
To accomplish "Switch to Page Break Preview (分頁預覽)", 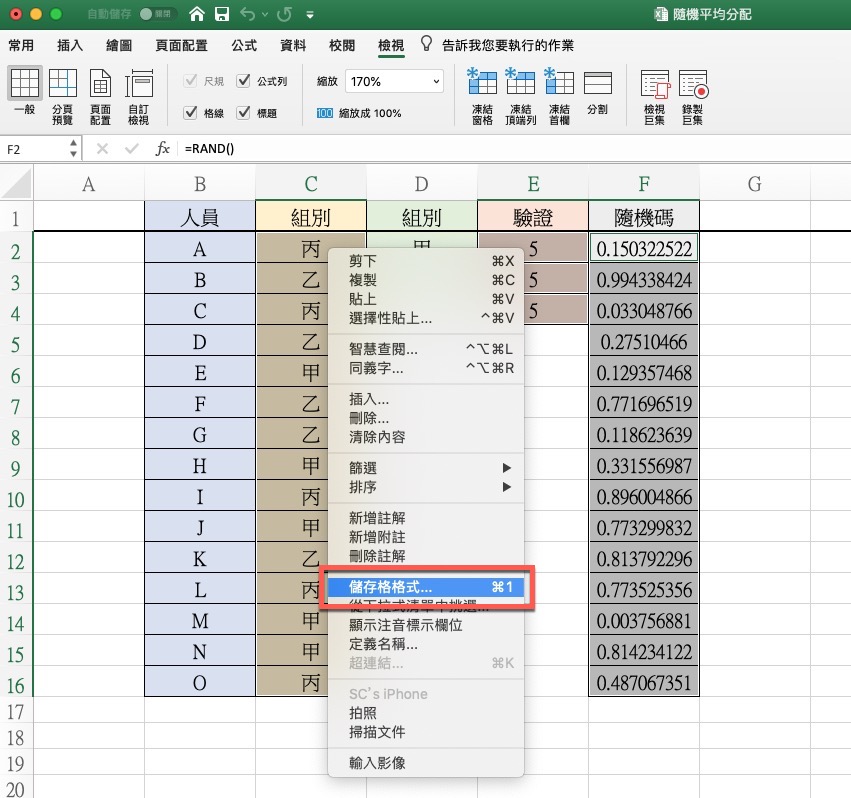I will click(62, 95).
